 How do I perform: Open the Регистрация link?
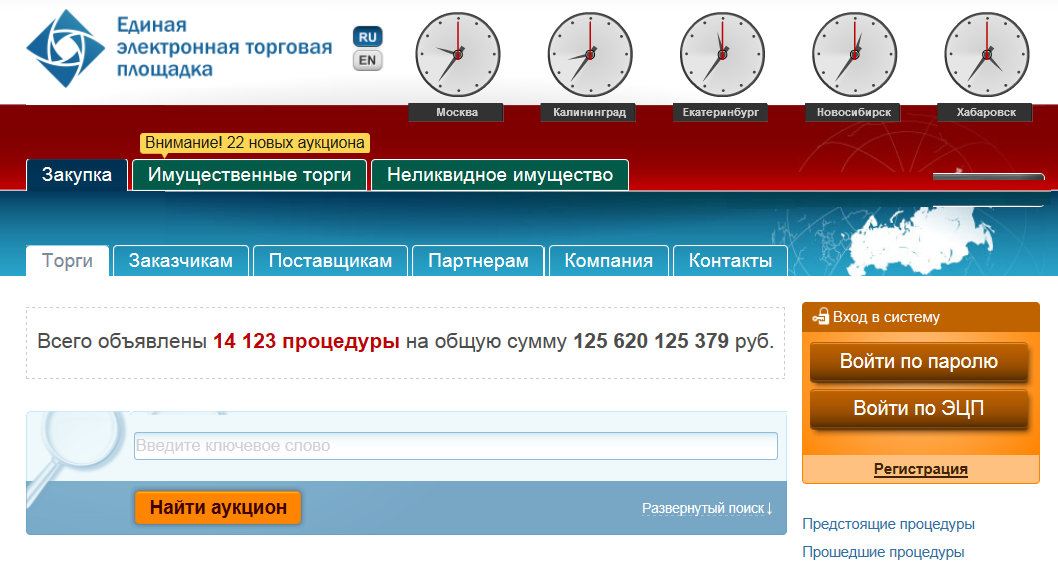tap(921, 469)
